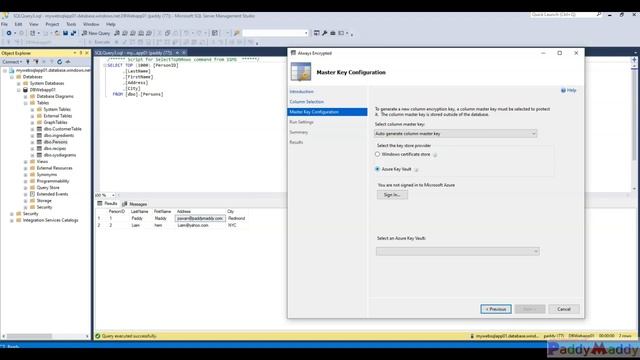The height and width of the screenshot is (360, 640).
Task: Click the Database Diagrams folder icon
Action: coord(32,96)
